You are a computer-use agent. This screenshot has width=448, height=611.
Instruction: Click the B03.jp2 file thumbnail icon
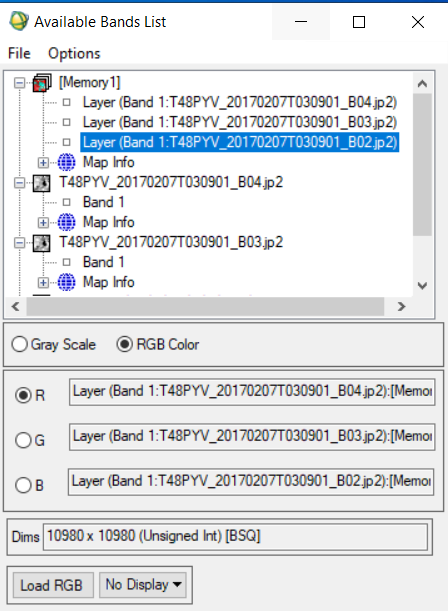41,243
